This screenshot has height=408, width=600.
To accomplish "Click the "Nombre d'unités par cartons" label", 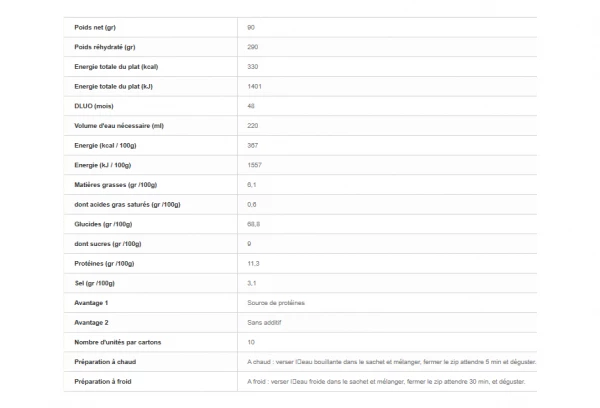I will click(117, 342).
